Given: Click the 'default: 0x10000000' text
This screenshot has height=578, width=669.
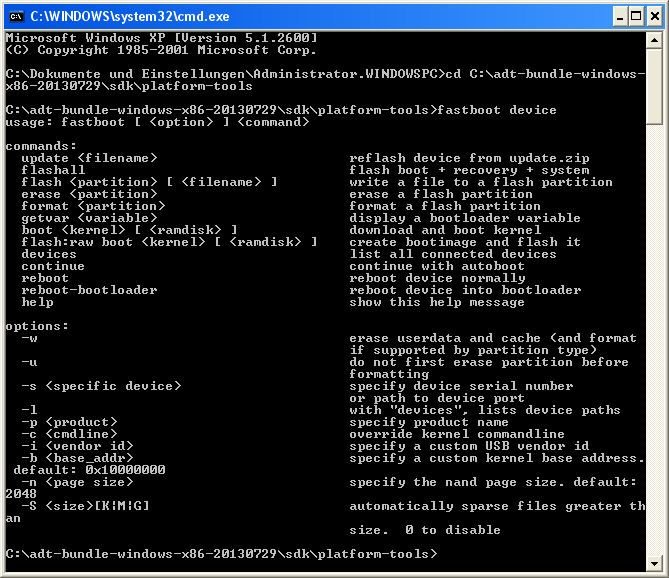Looking at the screenshot, I should [89, 470].
